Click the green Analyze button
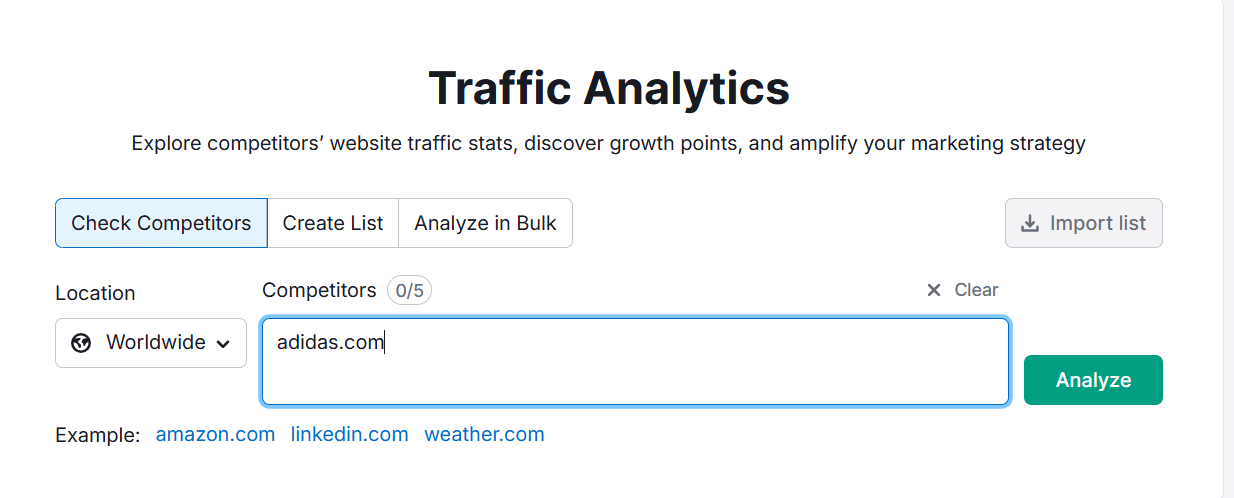Viewport: 1234px width, 498px height. pyautogui.click(x=1093, y=380)
